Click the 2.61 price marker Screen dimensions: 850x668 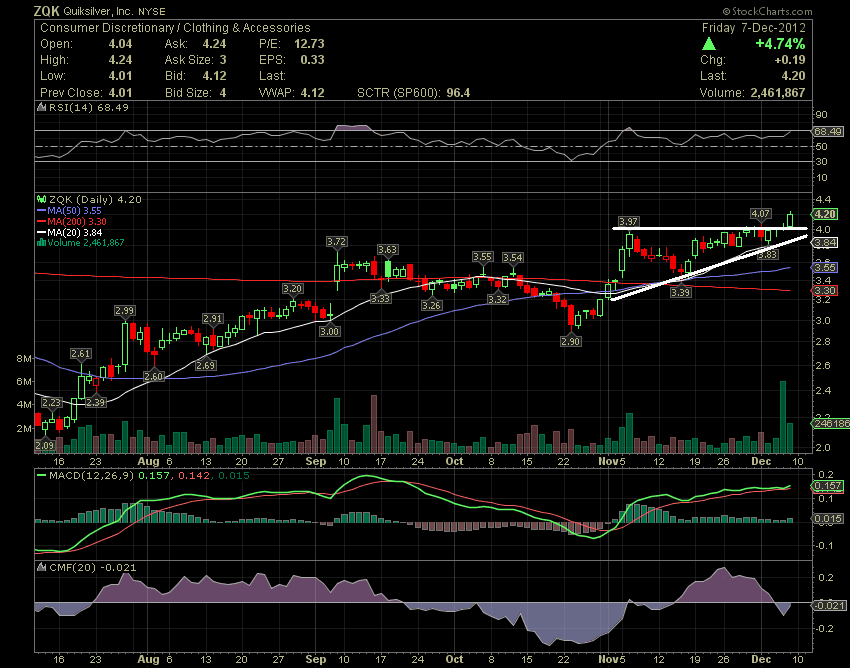[81, 354]
